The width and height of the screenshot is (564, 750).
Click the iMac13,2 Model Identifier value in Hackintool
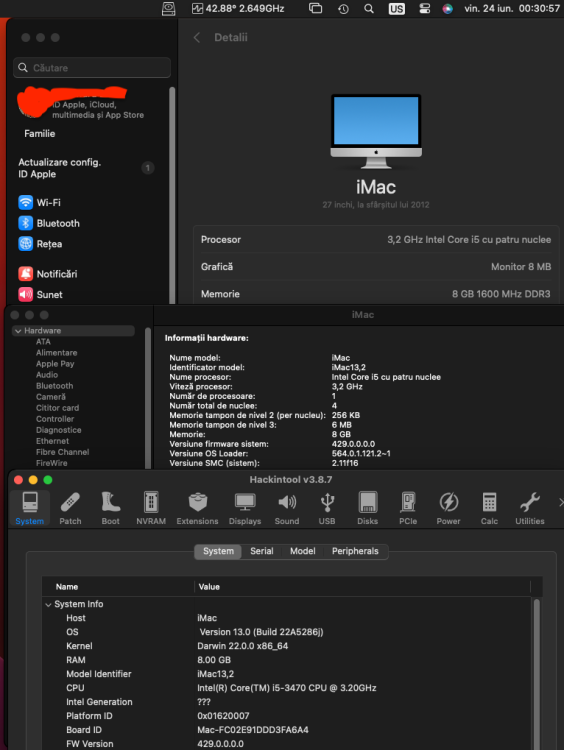point(216,673)
